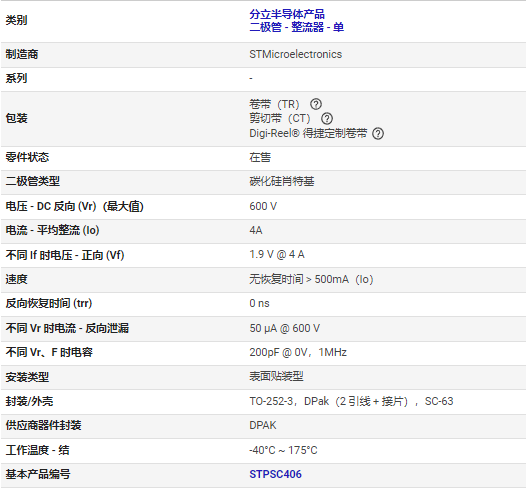Click the 碳化硅肖特基 diode type value

(281, 181)
